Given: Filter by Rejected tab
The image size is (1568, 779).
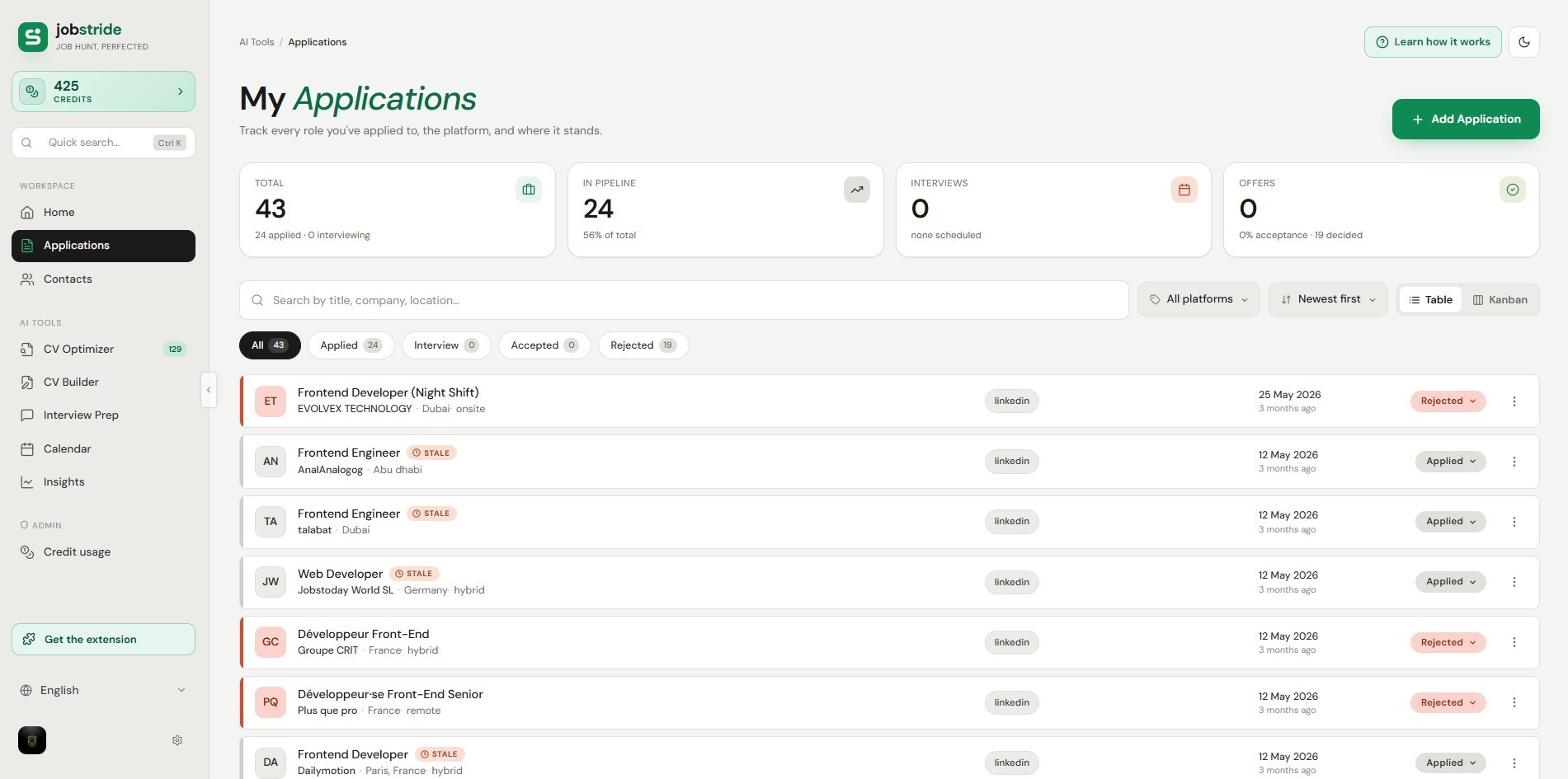Looking at the screenshot, I should tap(643, 345).
